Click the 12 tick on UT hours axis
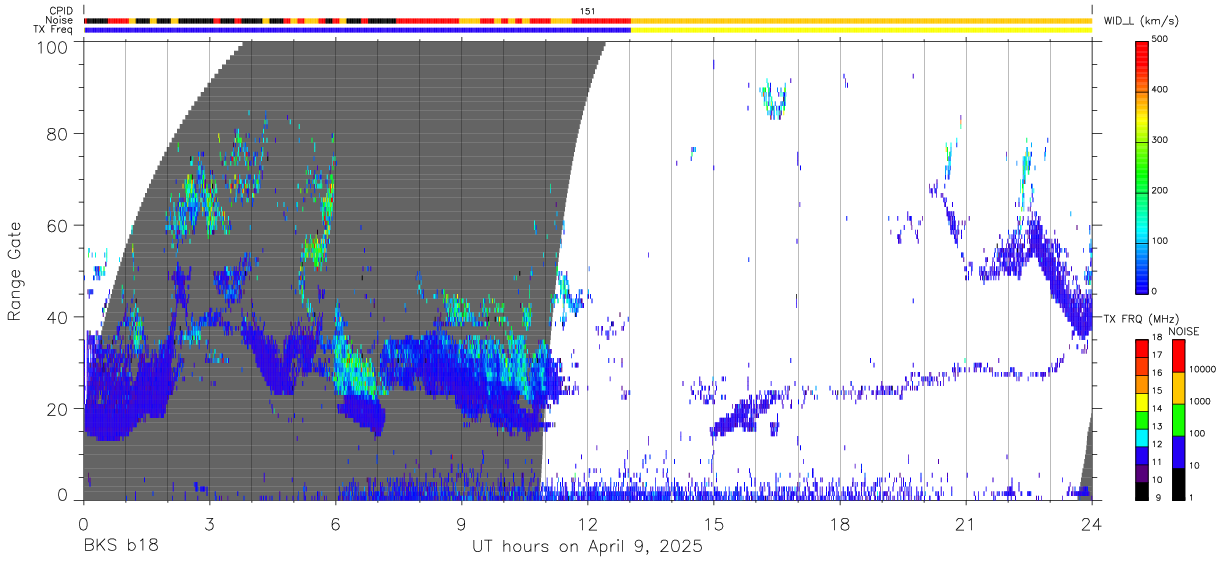The height and width of the screenshot is (567, 1228). pyautogui.click(x=587, y=524)
